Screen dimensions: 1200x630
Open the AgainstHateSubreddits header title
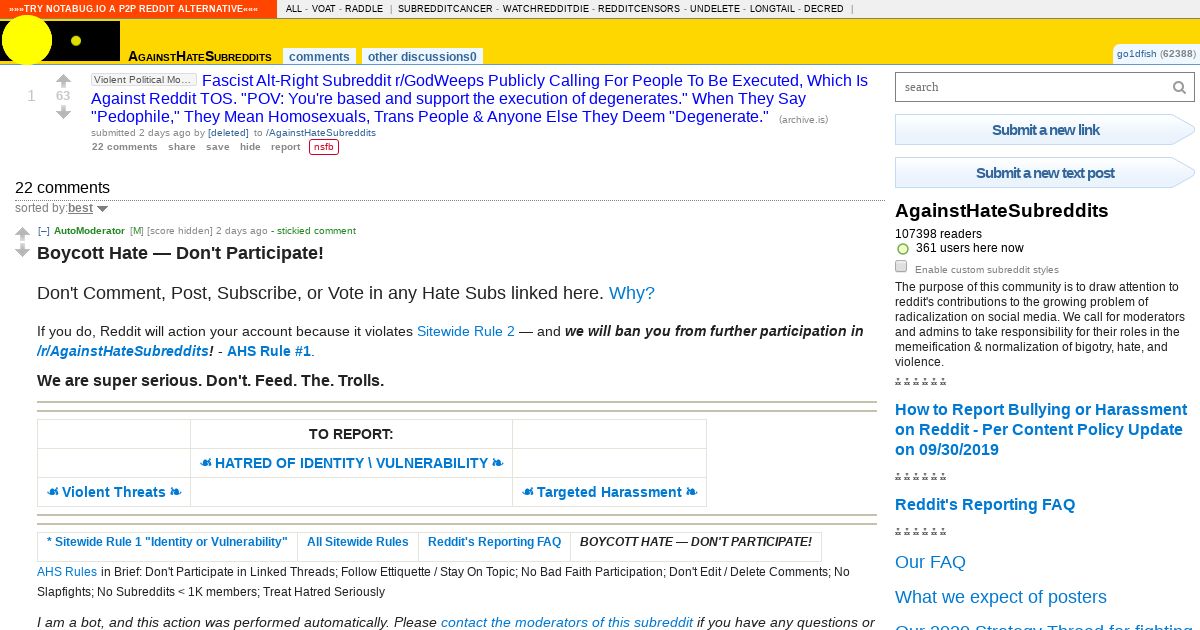pyautogui.click(x=200, y=56)
